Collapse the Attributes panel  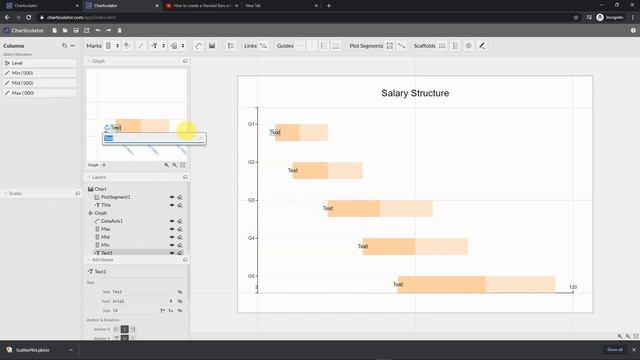tap(89, 260)
